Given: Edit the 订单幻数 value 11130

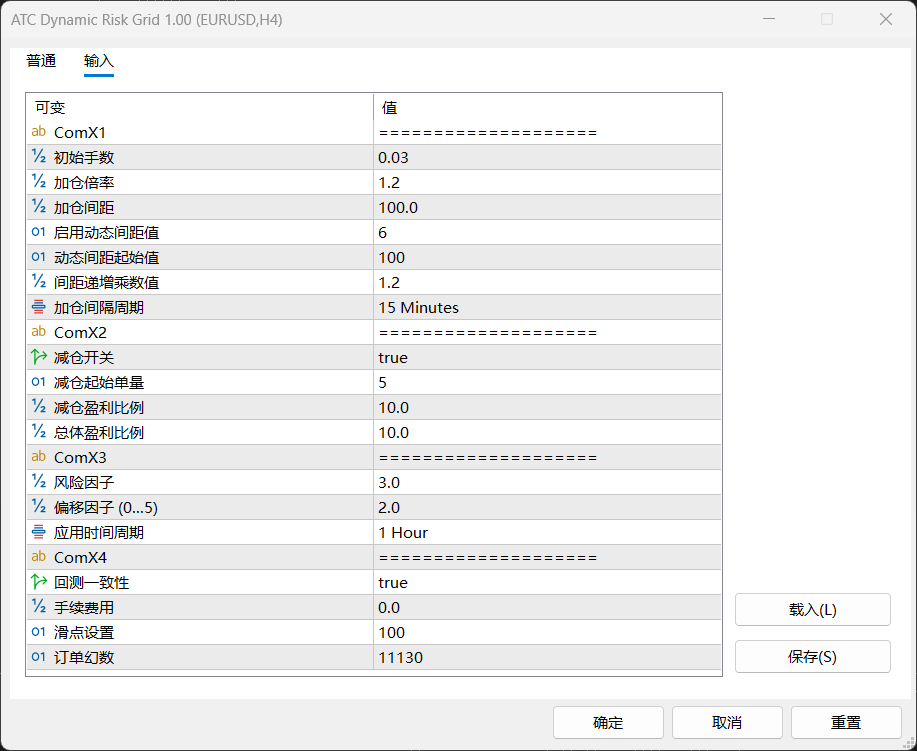Looking at the screenshot, I should [x=547, y=657].
